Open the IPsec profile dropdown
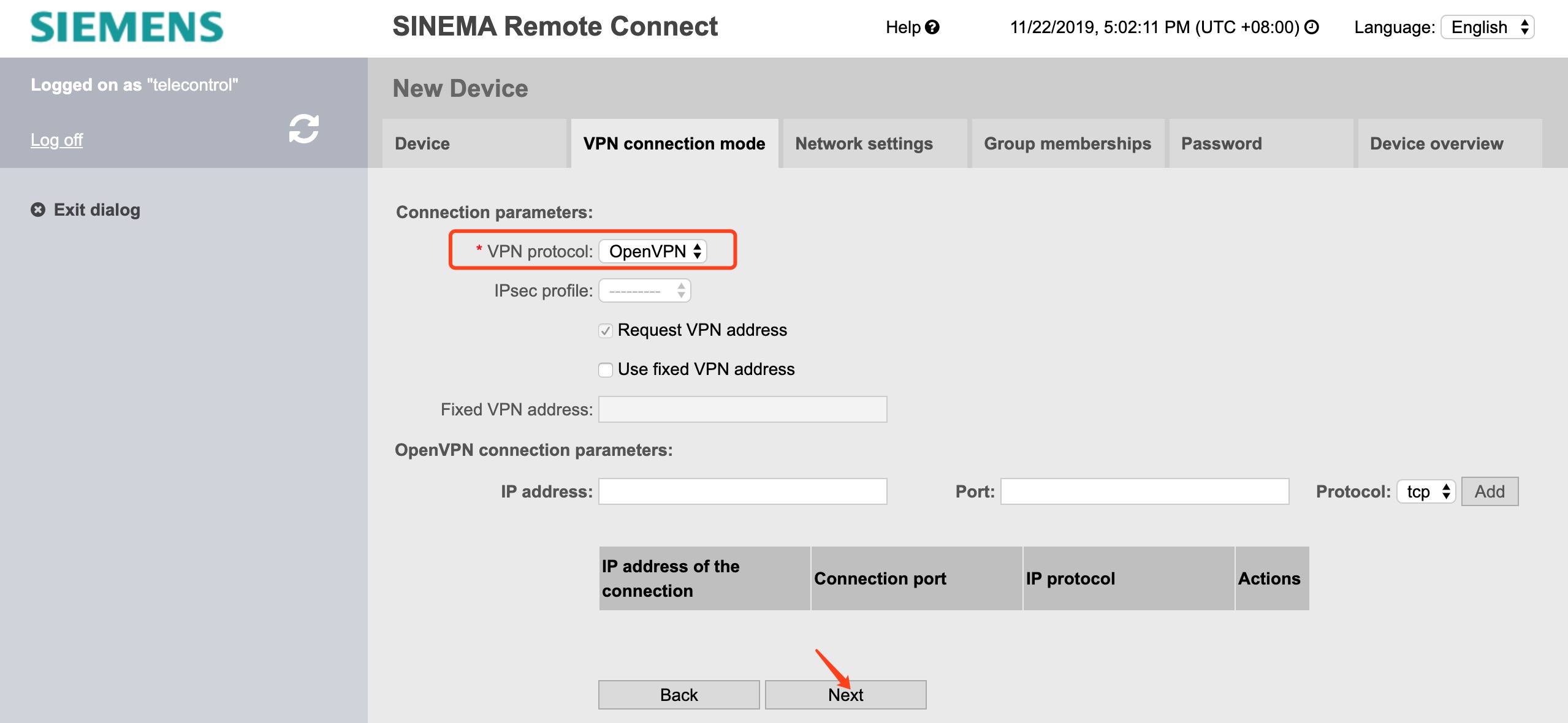1568x723 pixels. [644, 291]
